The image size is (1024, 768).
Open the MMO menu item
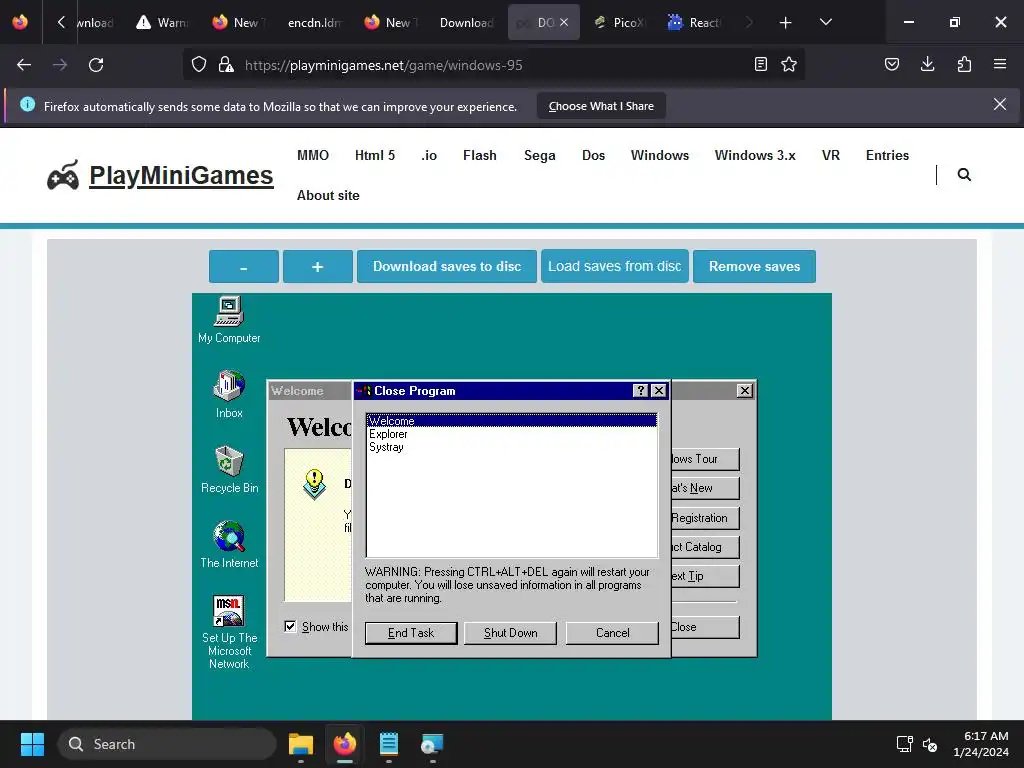(x=313, y=155)
